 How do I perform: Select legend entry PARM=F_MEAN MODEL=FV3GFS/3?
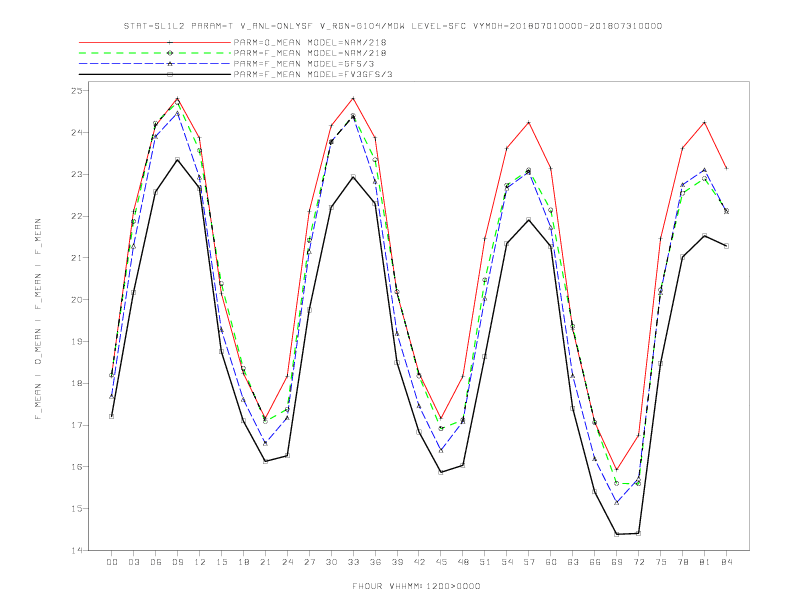click(x=313, y=74)
